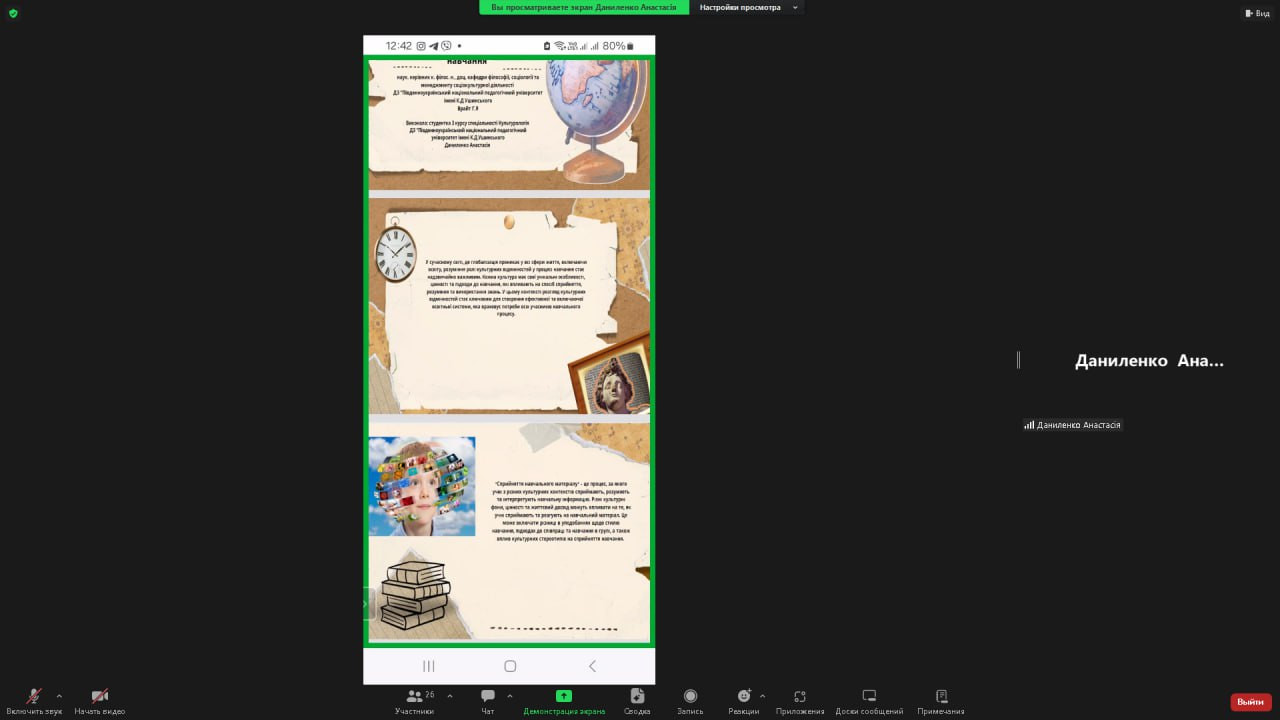Click the Вид view layout button
The image size is (1280, 720).
click(x=1257, y=13)
